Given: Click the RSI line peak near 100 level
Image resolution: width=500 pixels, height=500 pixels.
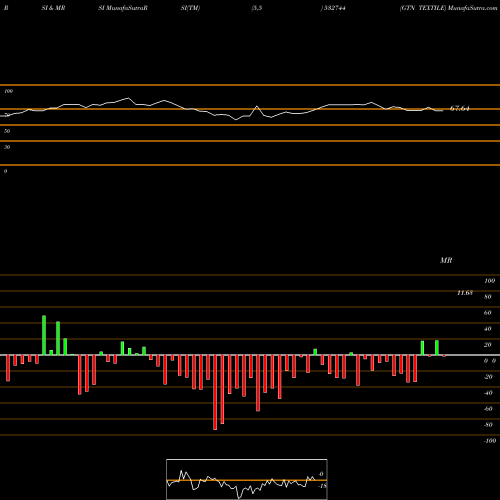Looking at the screenshot, I should pyautogui.click(x=128, y=98).
